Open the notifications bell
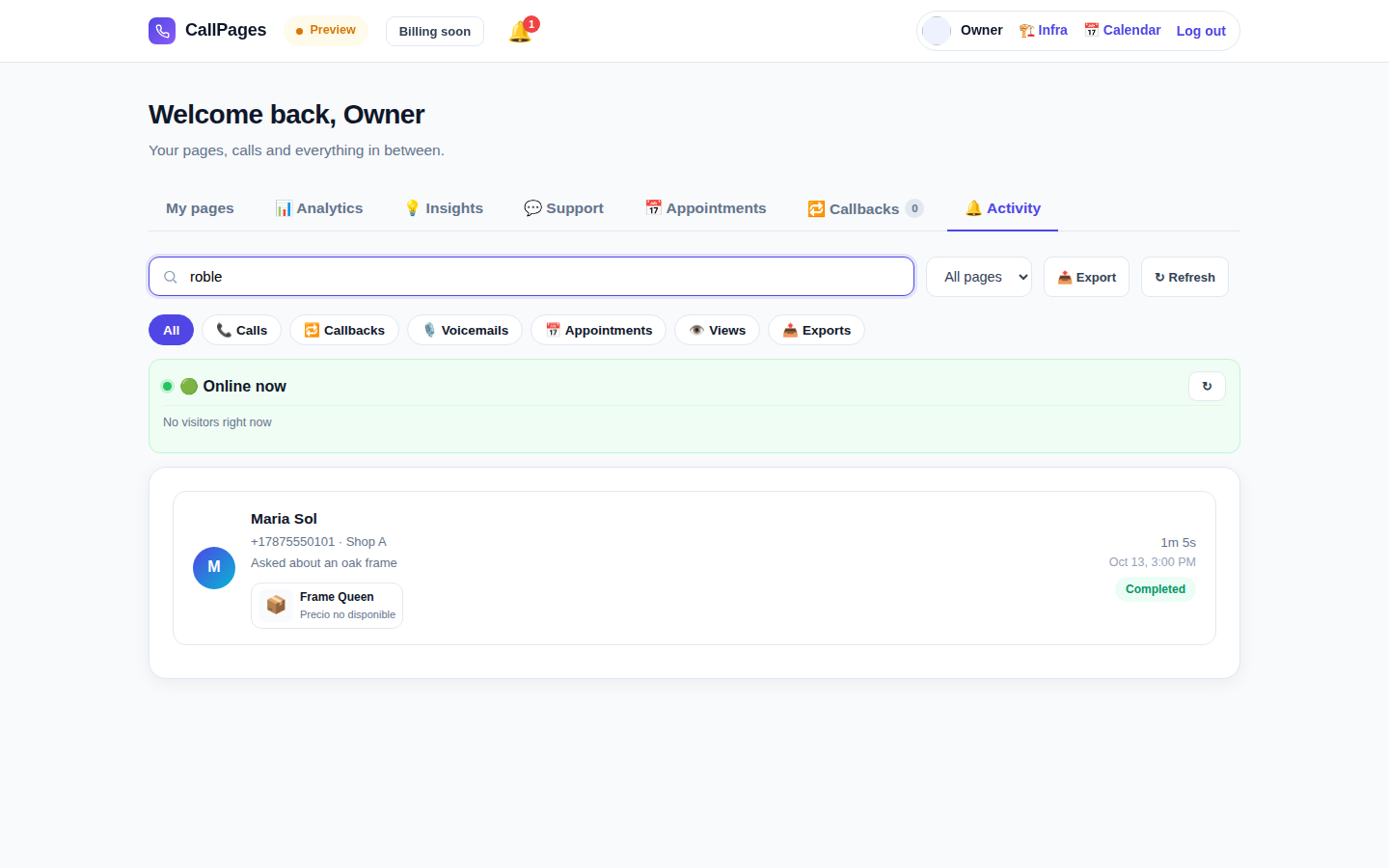This screenshot has height=868, width=1389. coord(520,32)
